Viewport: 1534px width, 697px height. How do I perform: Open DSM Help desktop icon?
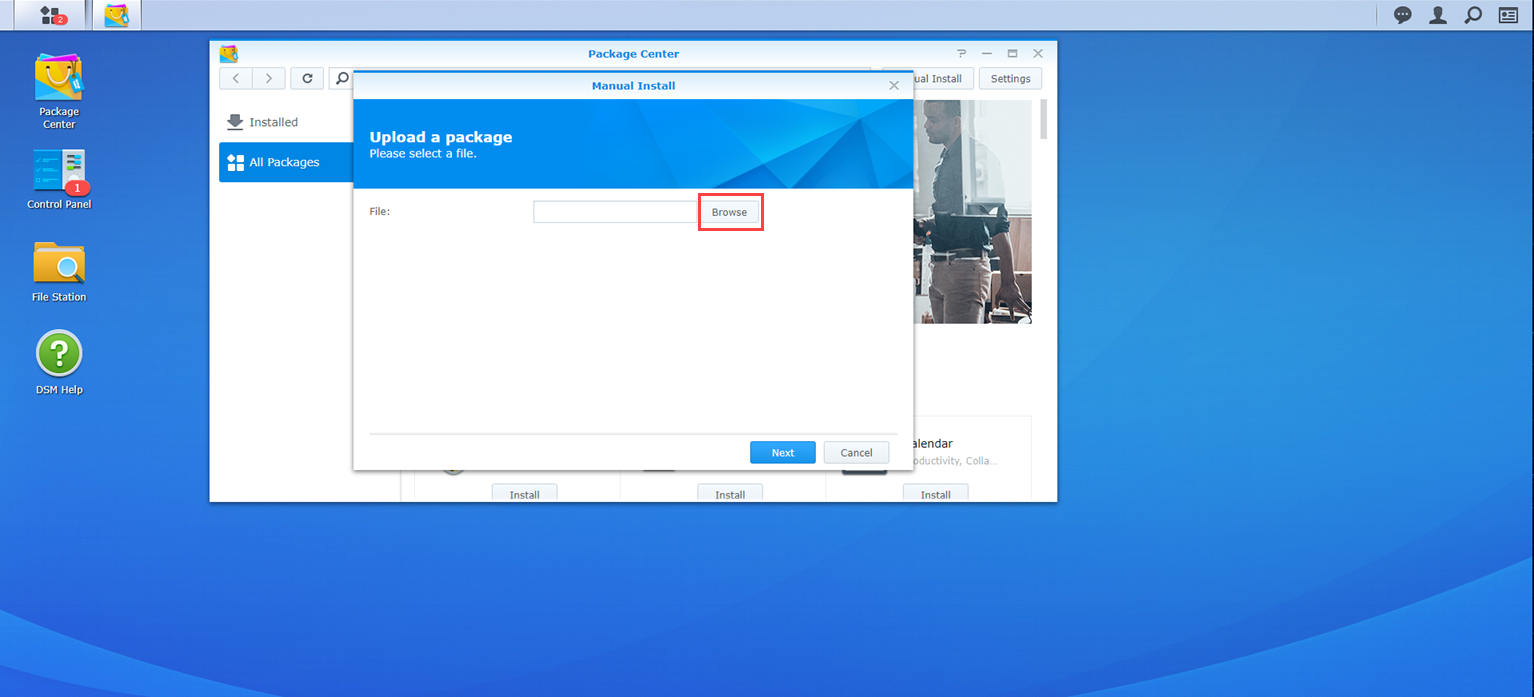coord(59,361)
